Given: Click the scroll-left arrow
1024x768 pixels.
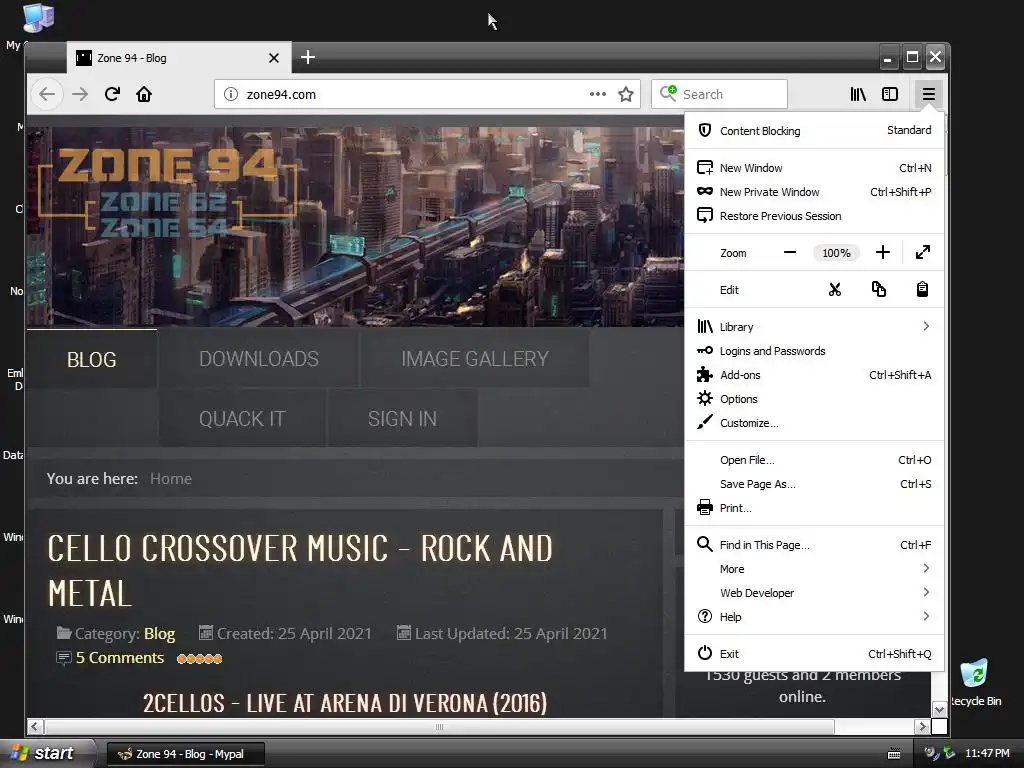Looking at the screenshot, I should [35, 727].
